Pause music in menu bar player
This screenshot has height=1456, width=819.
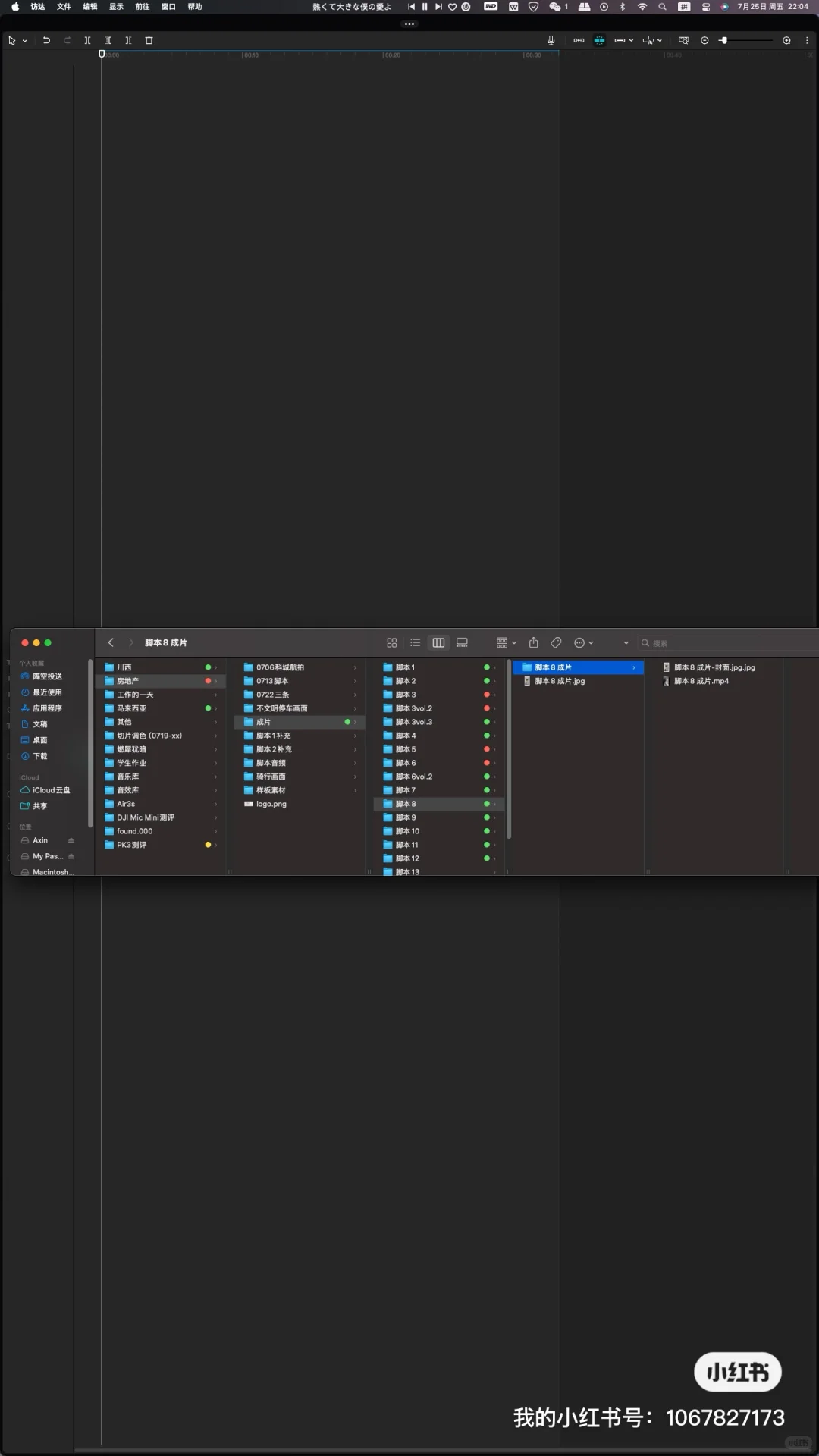[x=425, y=6]
